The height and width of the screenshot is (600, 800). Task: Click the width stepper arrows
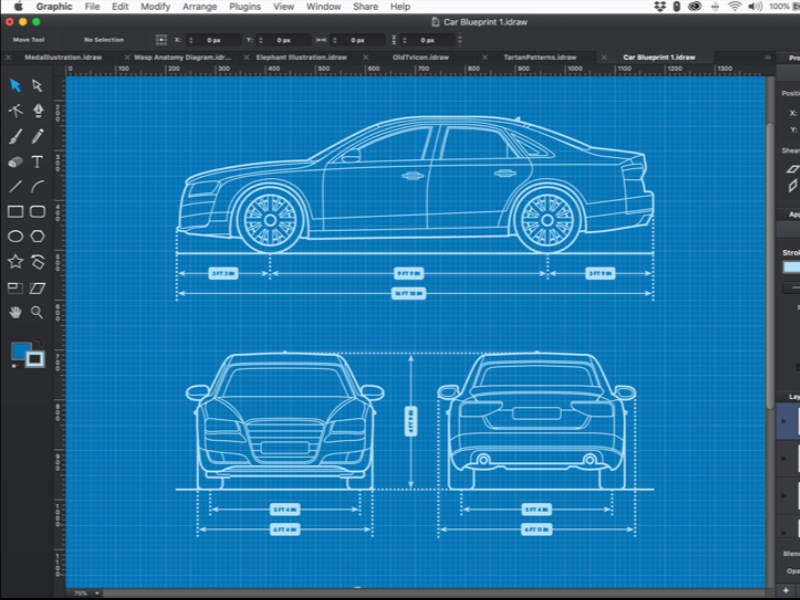[x=335, y=40]
